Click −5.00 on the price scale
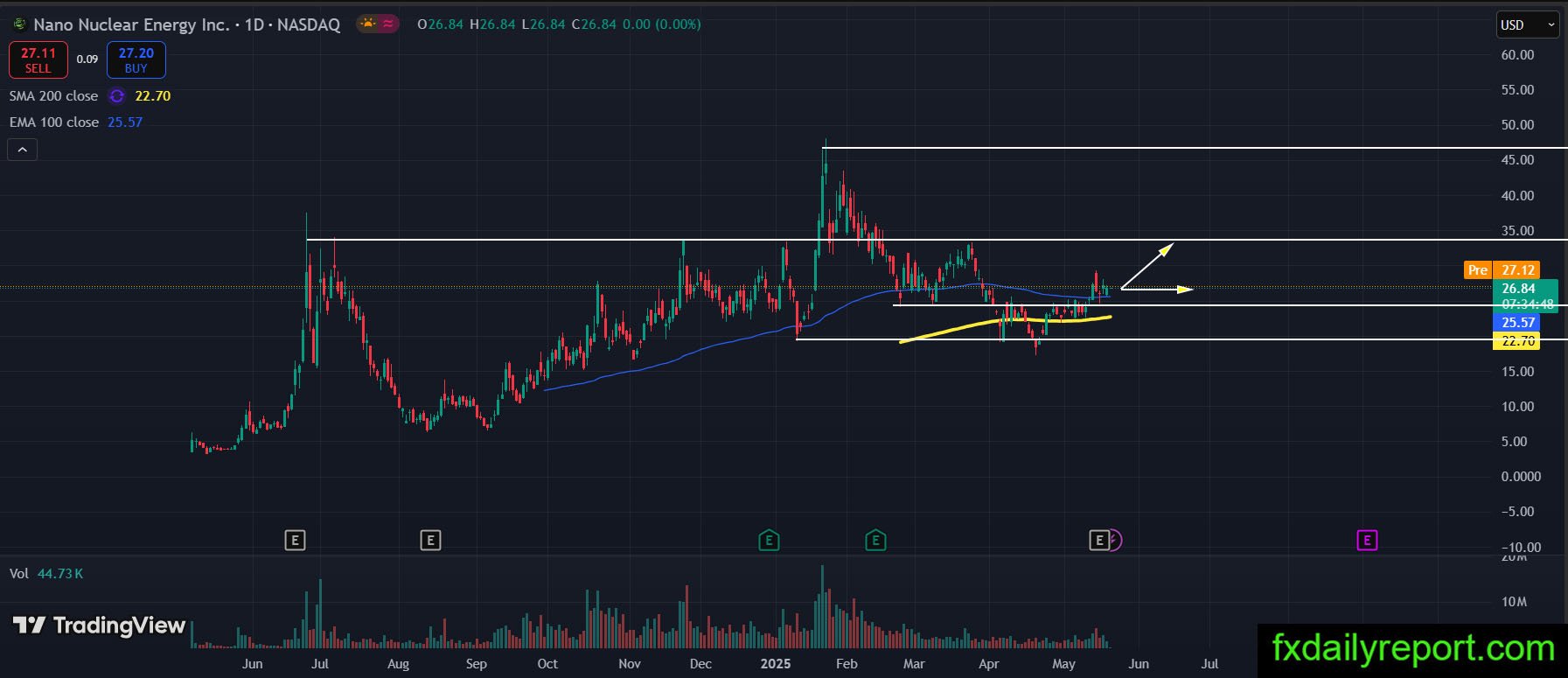Image resolution: width=1568 pixels, height=678 pixels. 1517,512
